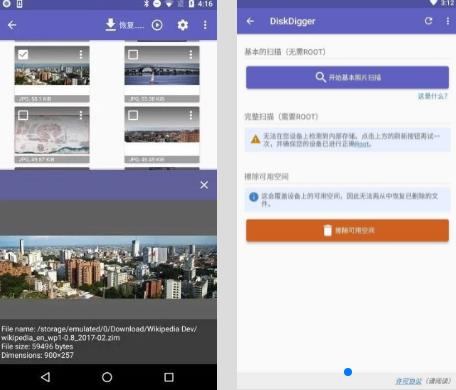The width and height of the screenshot is (456, 390).
Task: Open privacy policy link at bottom
Action: pos(408,381)
